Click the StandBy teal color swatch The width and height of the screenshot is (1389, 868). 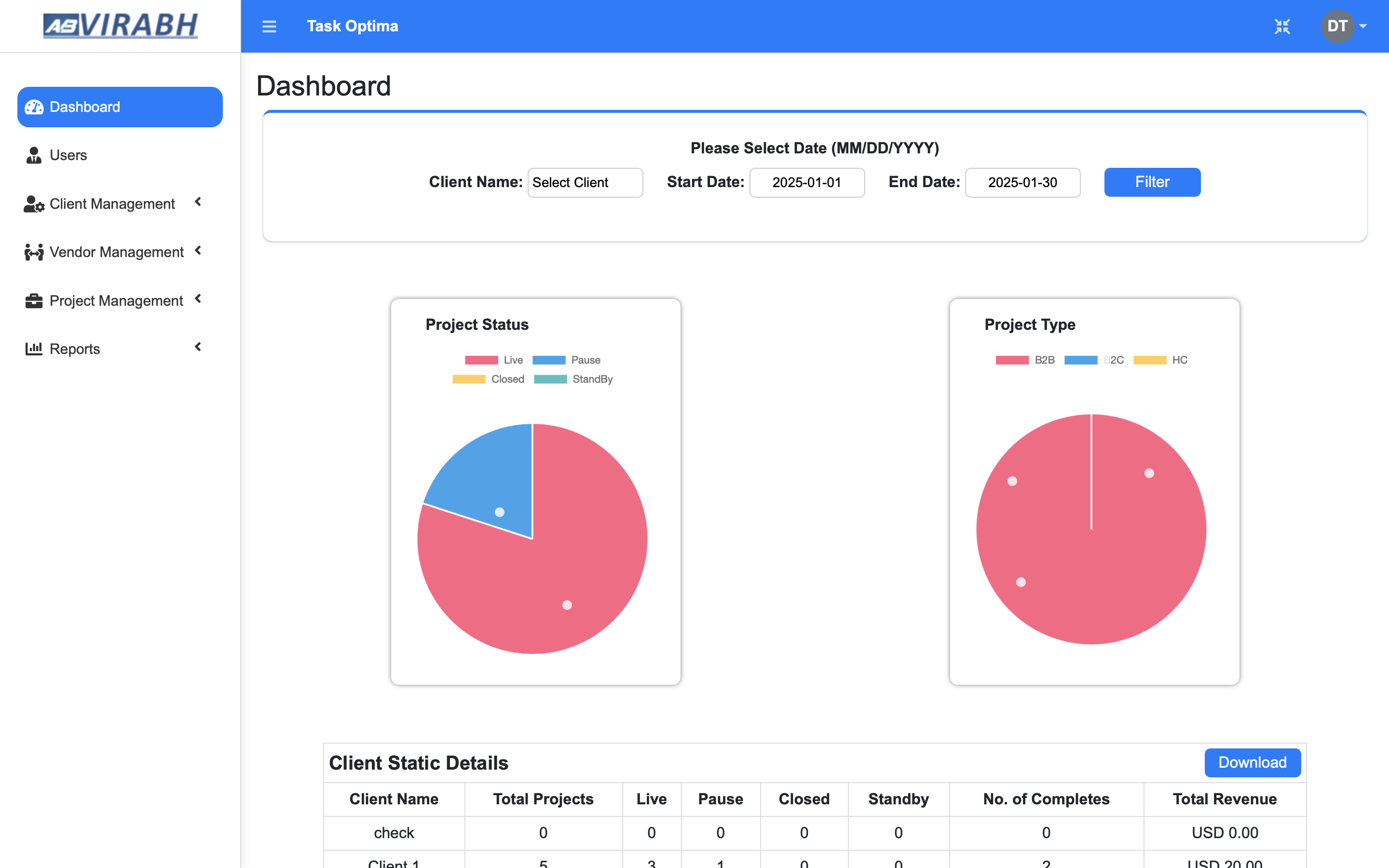[550, 380]
